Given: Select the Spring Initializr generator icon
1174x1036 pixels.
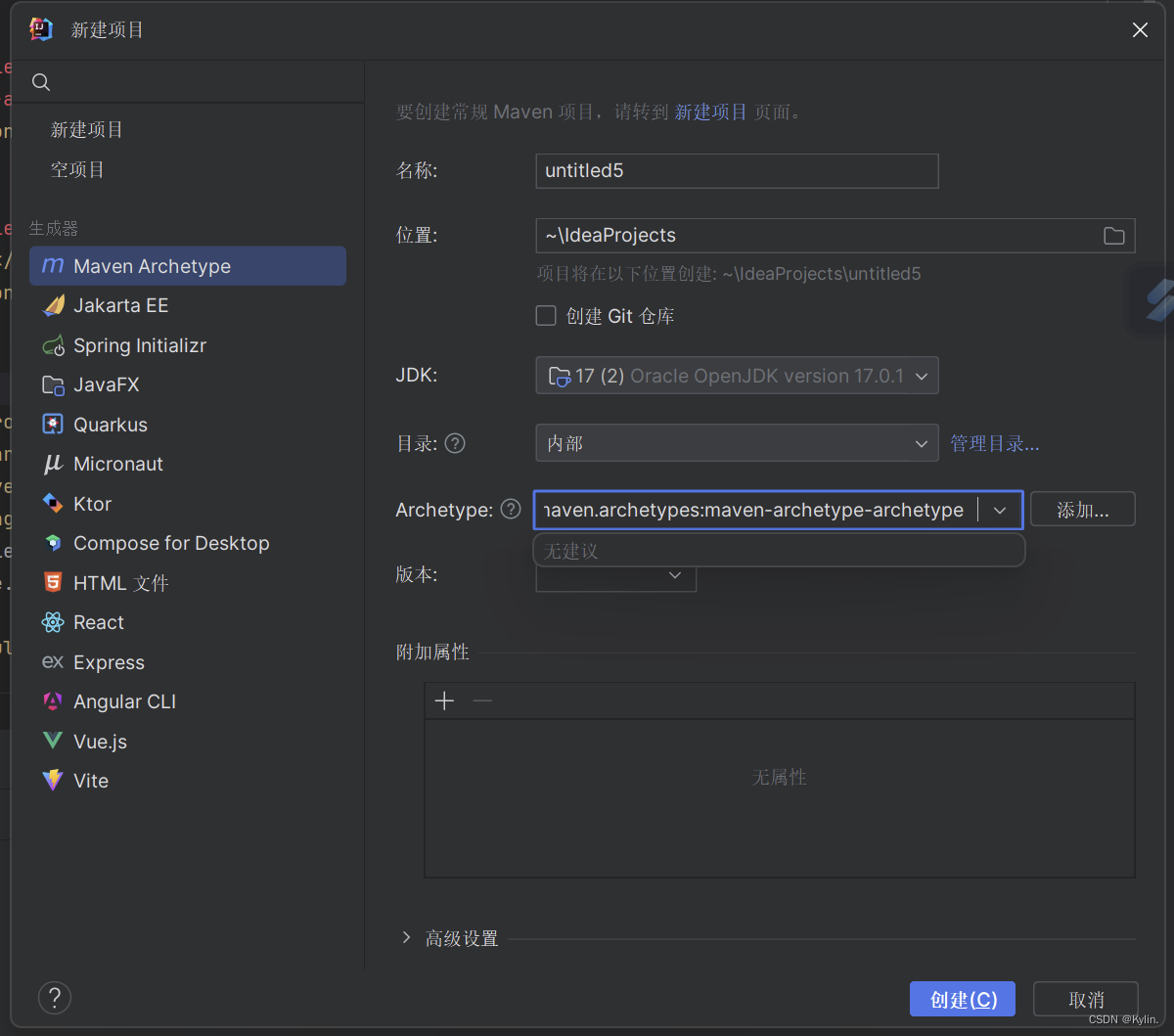Looking at the screenshot, I should click(x=53, y=345).
